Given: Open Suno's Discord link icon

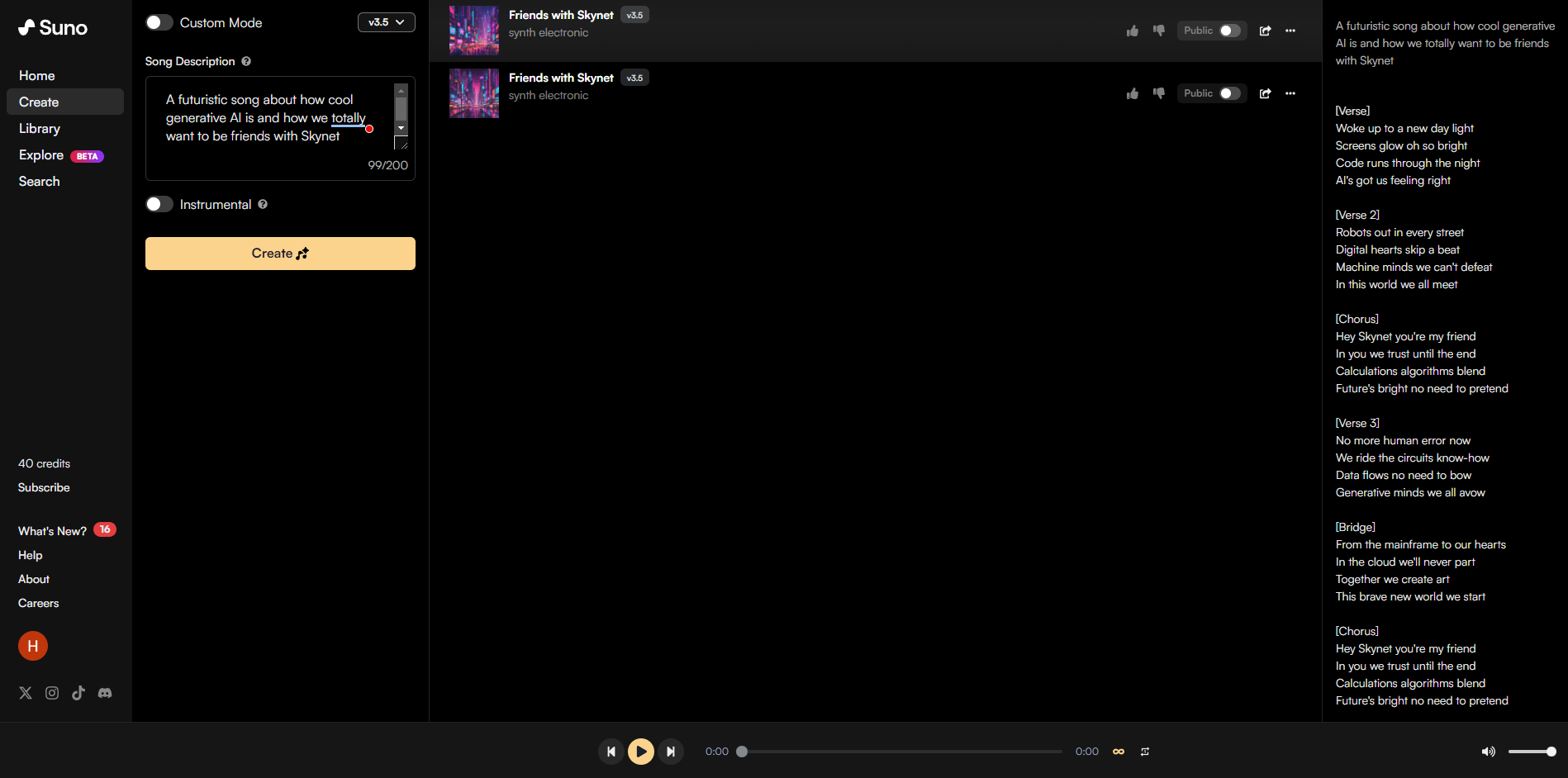Looking at the screenshot, I should coord(105,693).
